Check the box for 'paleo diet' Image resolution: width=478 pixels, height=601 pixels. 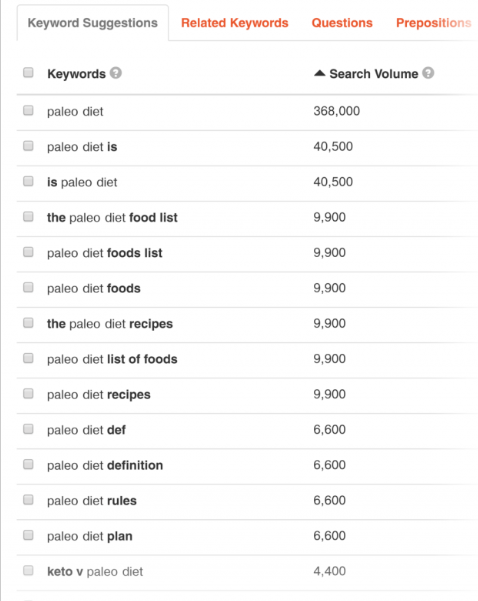point(28,110)
